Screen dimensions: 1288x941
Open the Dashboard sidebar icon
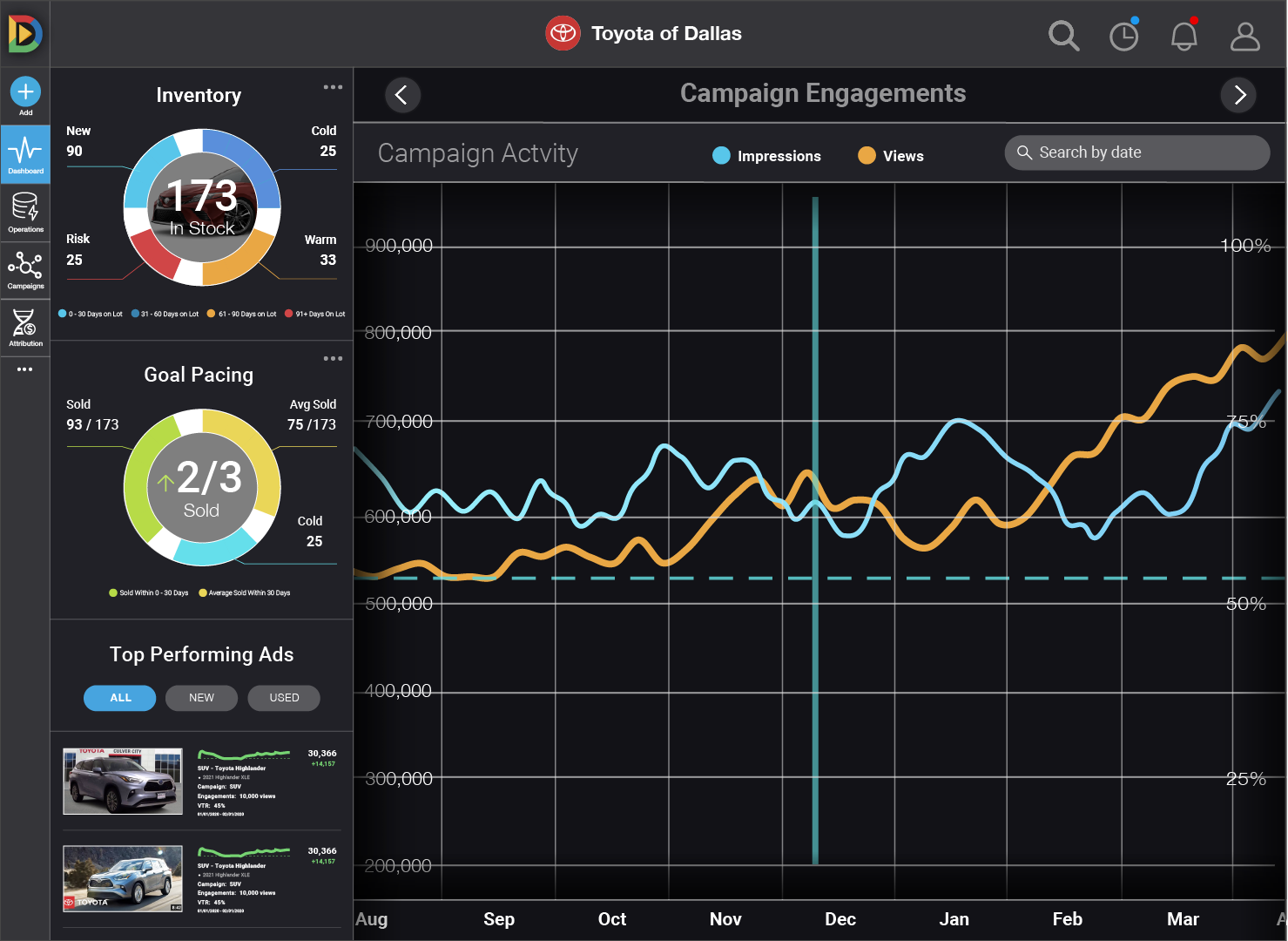click(25, 153)
